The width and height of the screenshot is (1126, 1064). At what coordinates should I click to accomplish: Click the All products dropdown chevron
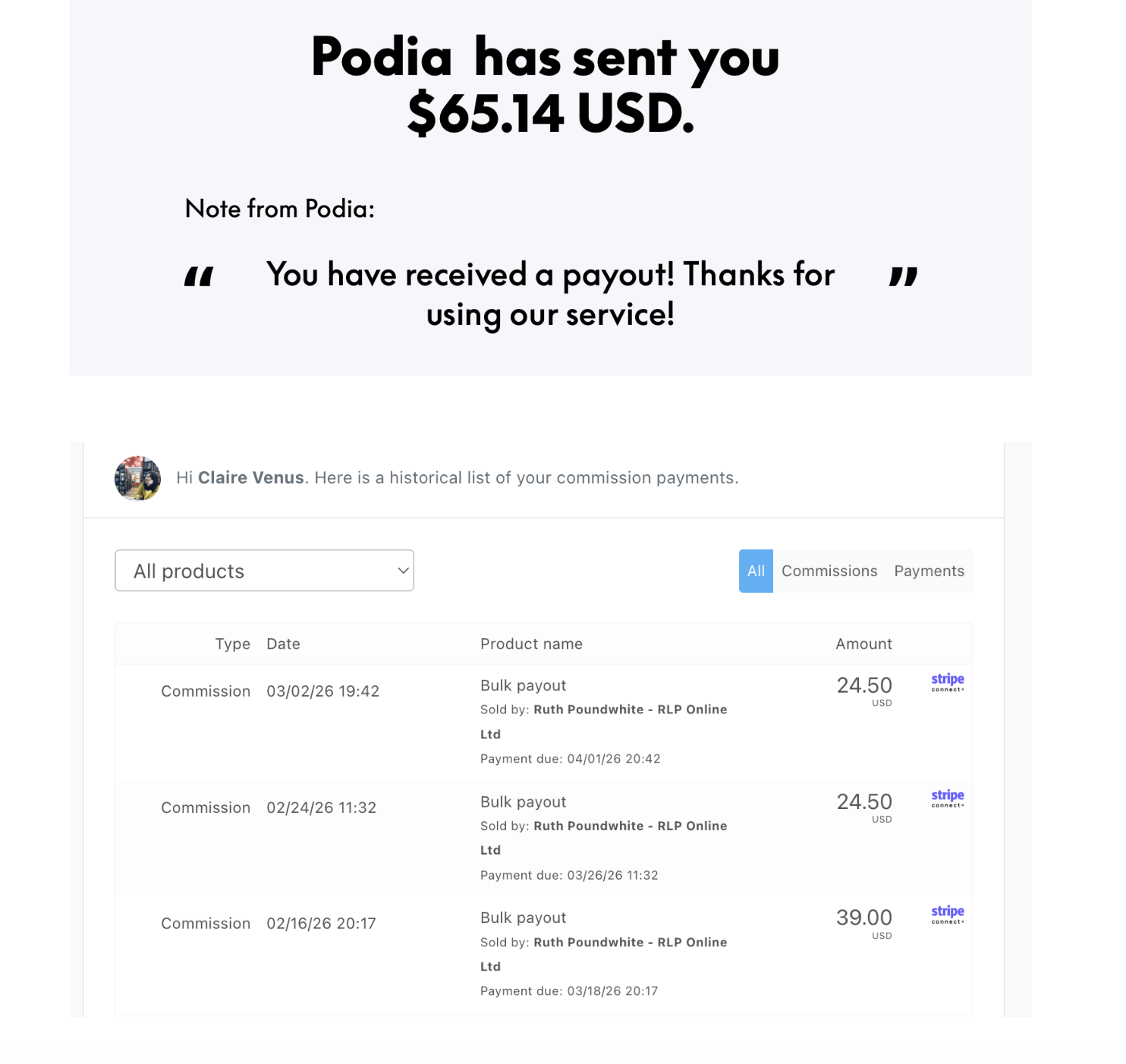click(403, 571)
